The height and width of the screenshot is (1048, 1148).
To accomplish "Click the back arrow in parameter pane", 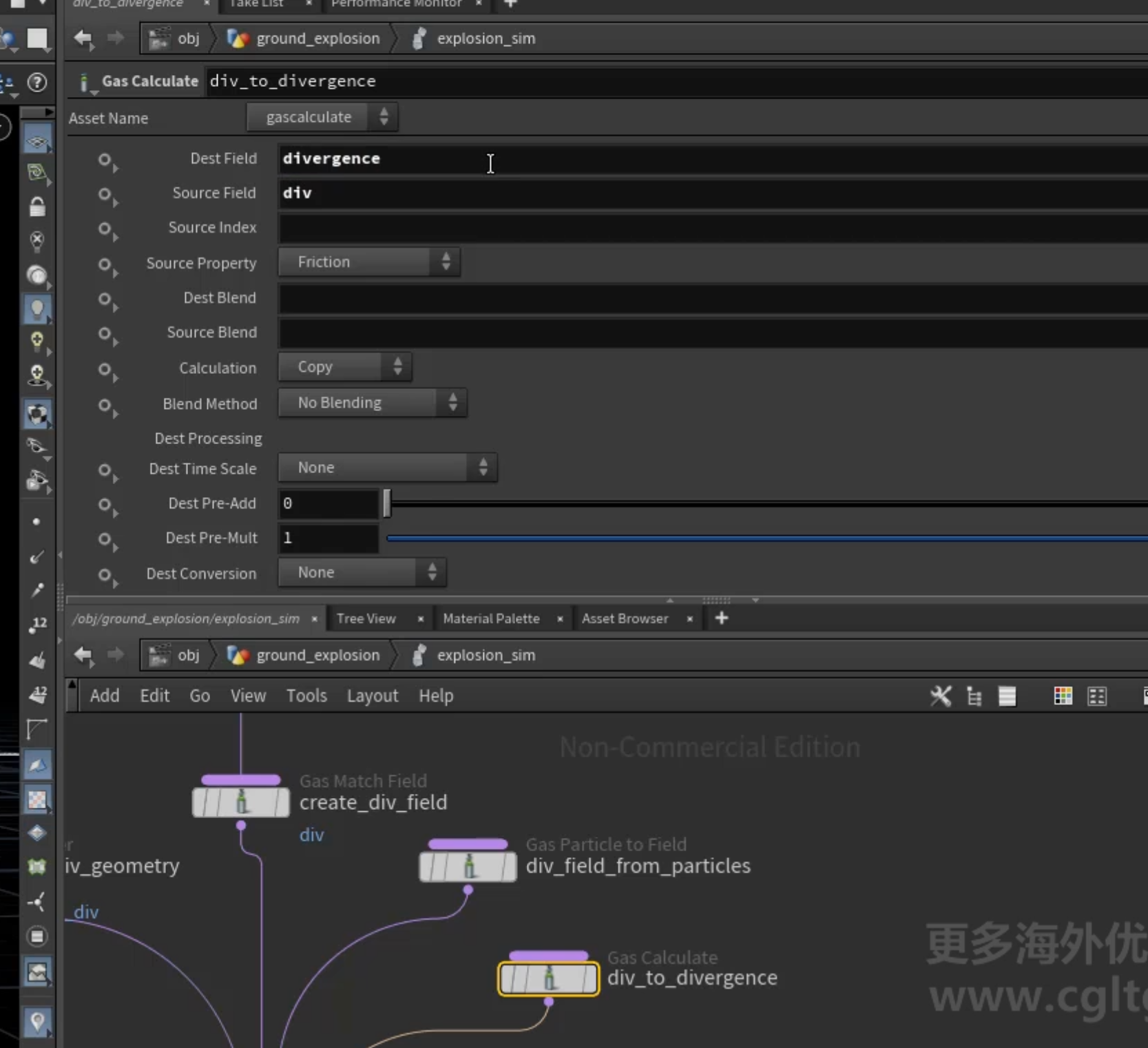I will click(83, 39).
